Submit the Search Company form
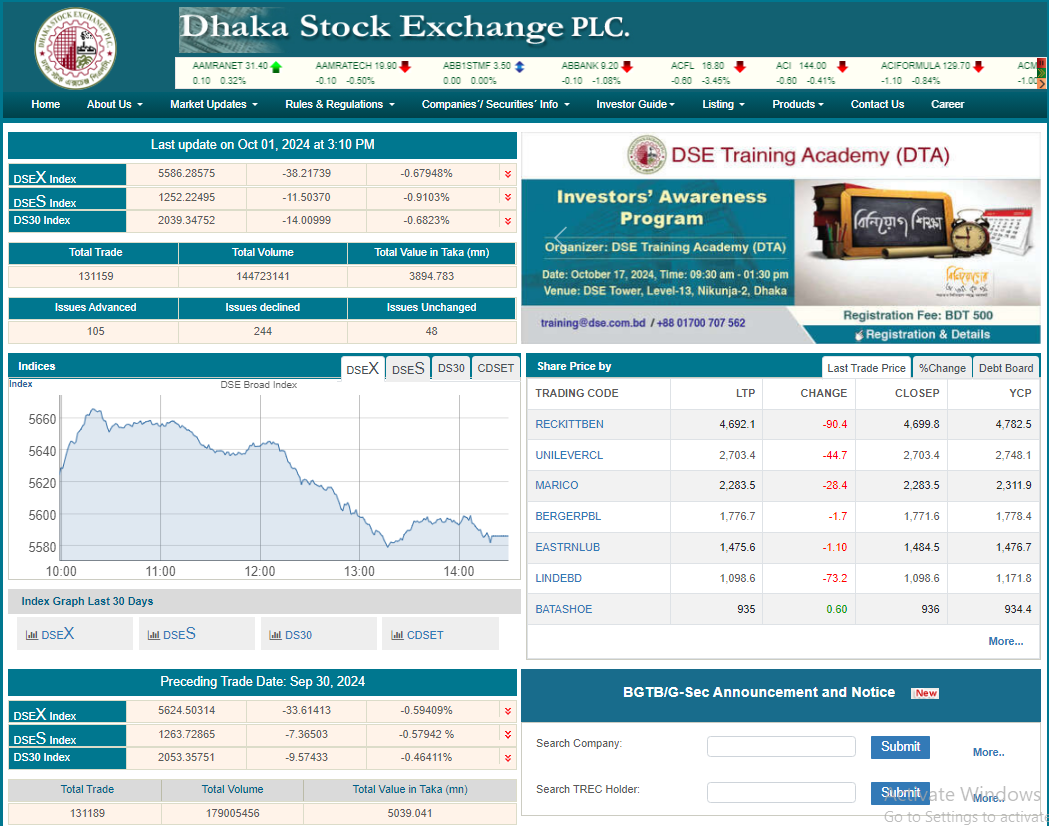The width and height of the screenshot is (1049, 826). (900, 746)
